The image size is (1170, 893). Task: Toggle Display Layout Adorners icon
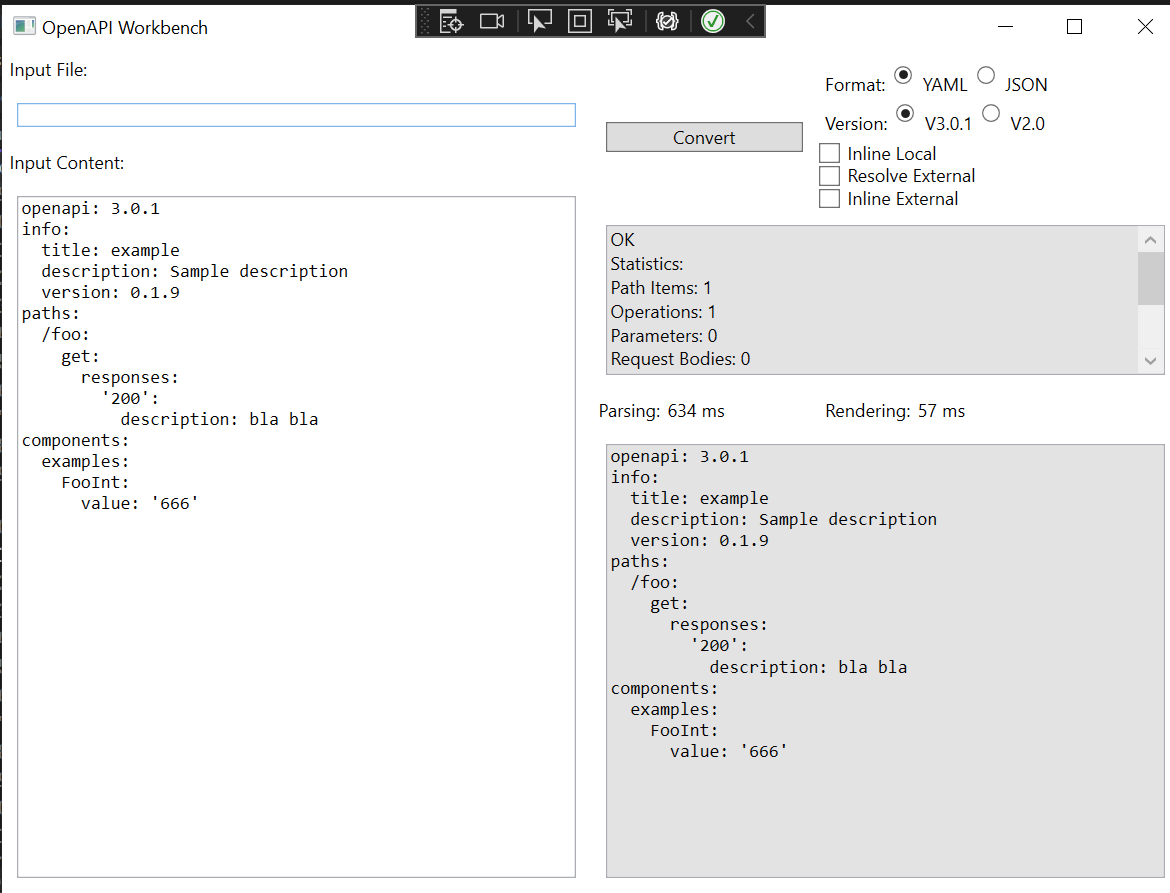click(580, 22)
